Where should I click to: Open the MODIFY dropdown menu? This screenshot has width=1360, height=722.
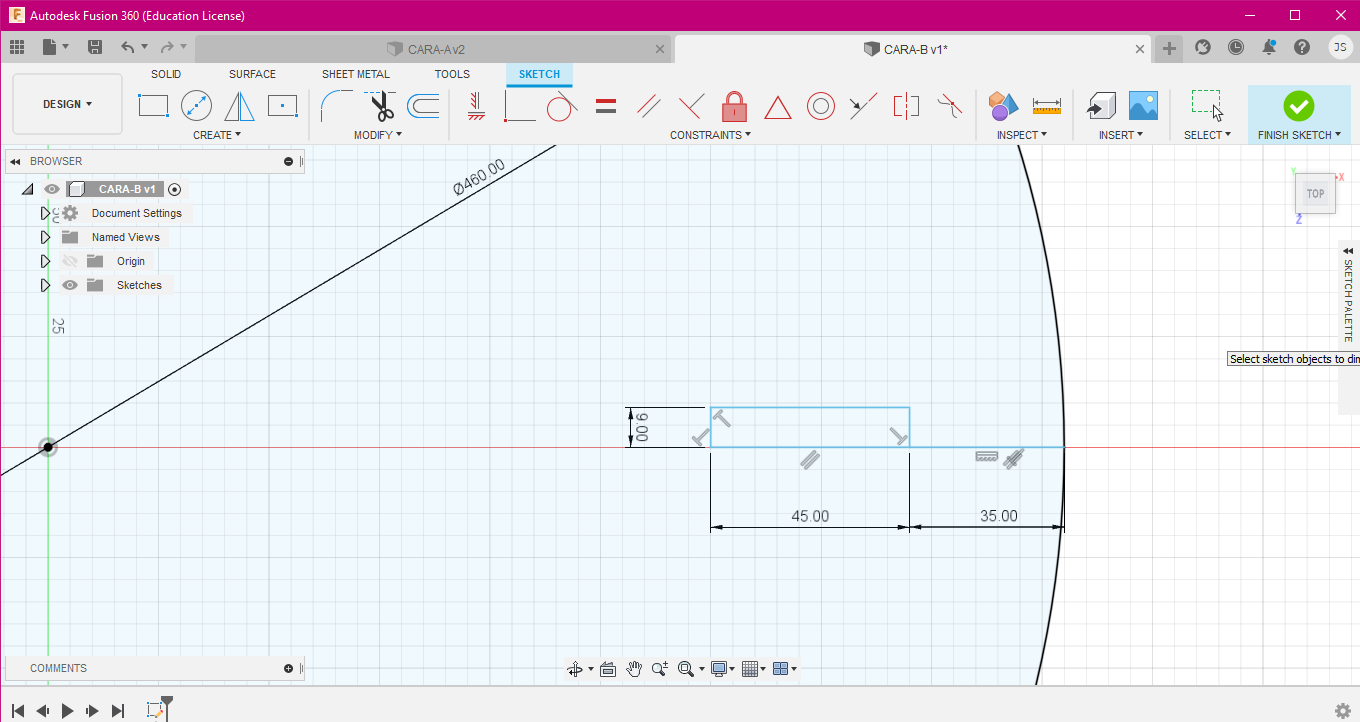click(x=378, y=135)
